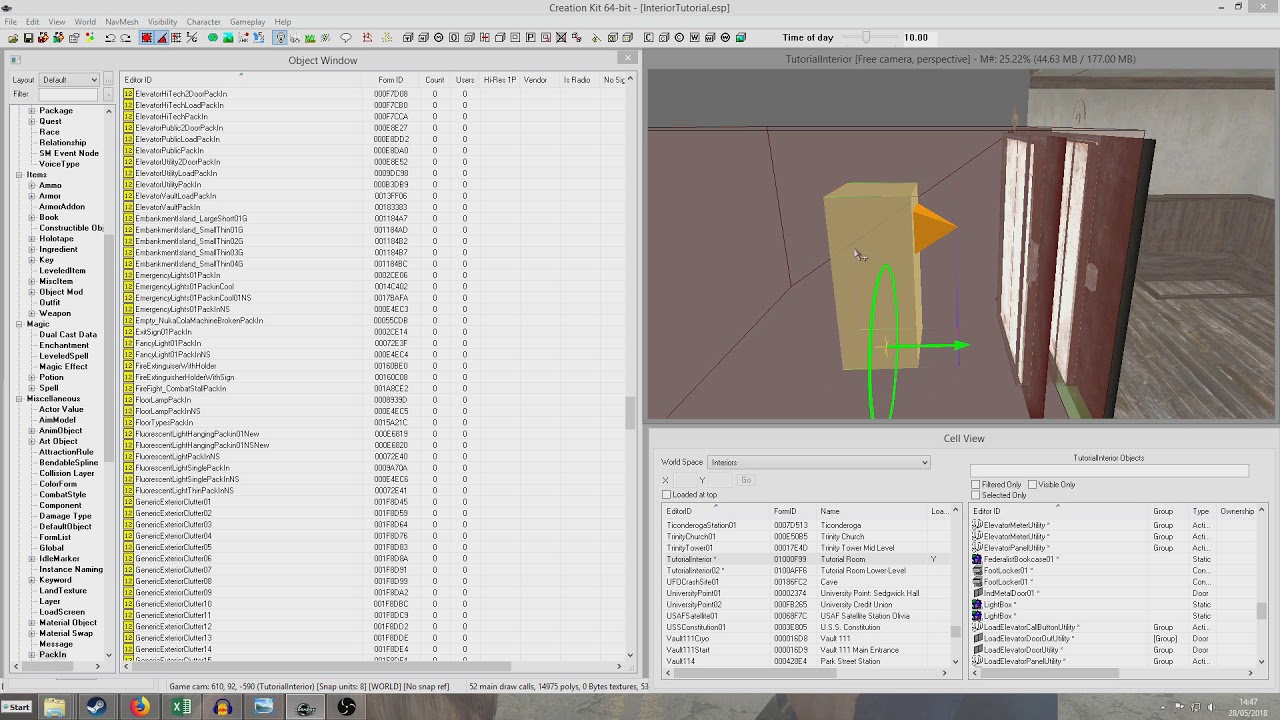Sort objects by the Form ID column
This screenshot has width=1280, height=720.
tap(391, 80)
